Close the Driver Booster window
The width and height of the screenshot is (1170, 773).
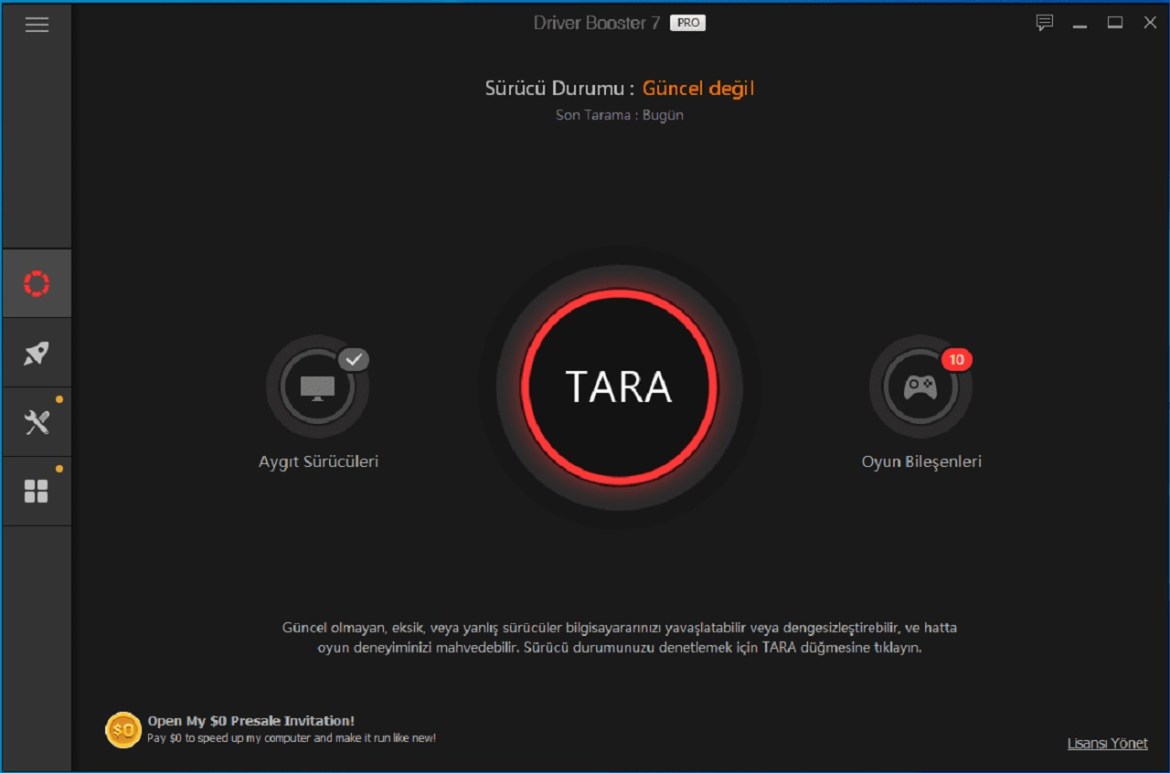pos(1149,23)
